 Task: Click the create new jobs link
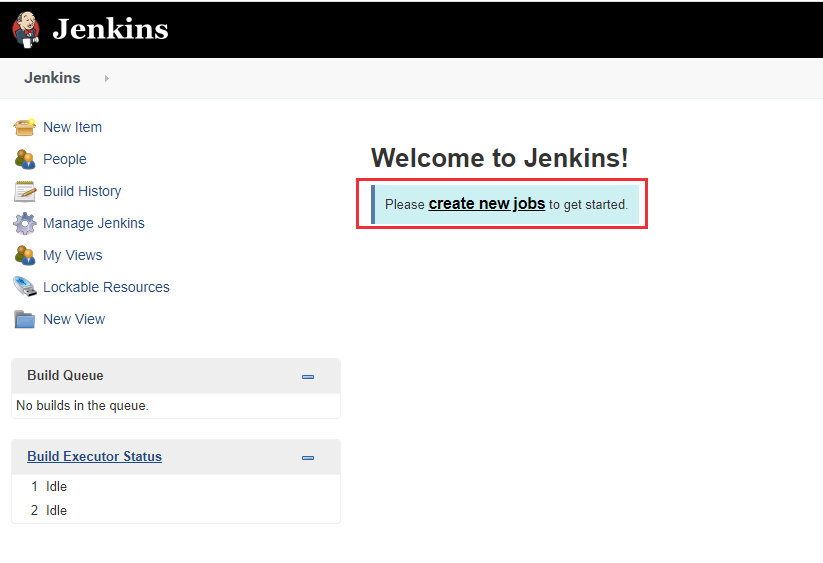[x=487, y=204]
